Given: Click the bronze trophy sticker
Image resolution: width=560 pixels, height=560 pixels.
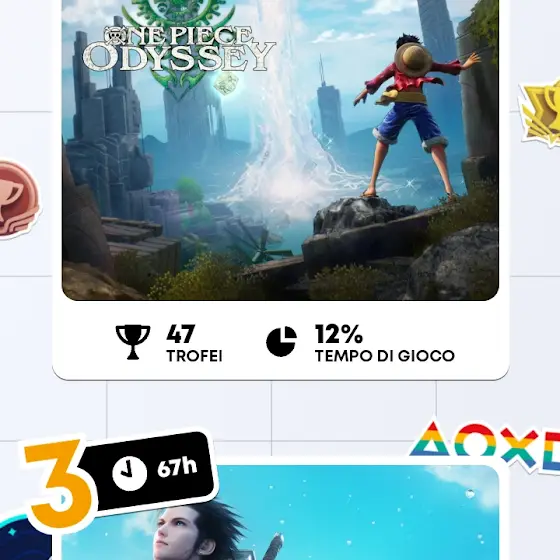Looking at the screenshot, I should click(16, 200).
